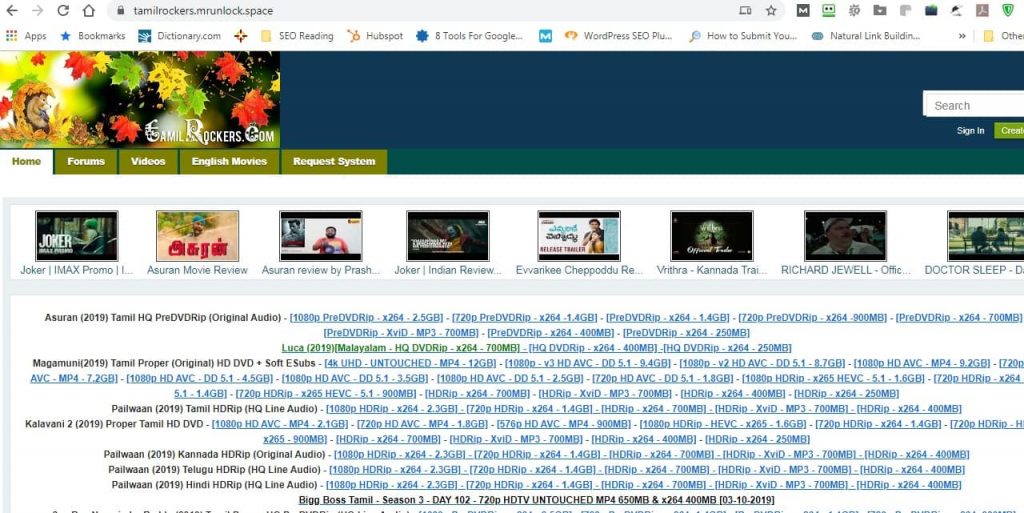Click the browser forward arrow
Image resolution: width=1024 pixels, height=513 pixels.
tap(38, 10)
